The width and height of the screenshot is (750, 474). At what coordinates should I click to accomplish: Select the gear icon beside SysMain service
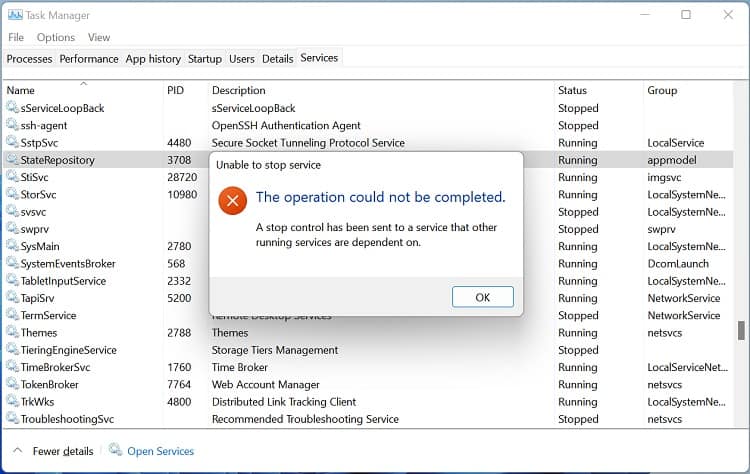coord(12,245)
